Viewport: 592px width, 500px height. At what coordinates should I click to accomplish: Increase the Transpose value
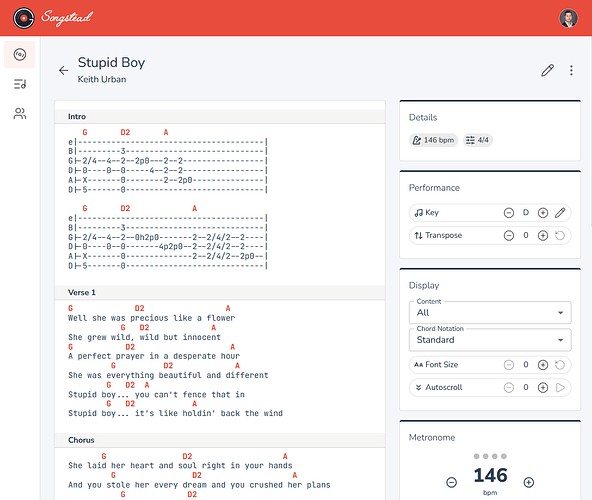(543, 236)
